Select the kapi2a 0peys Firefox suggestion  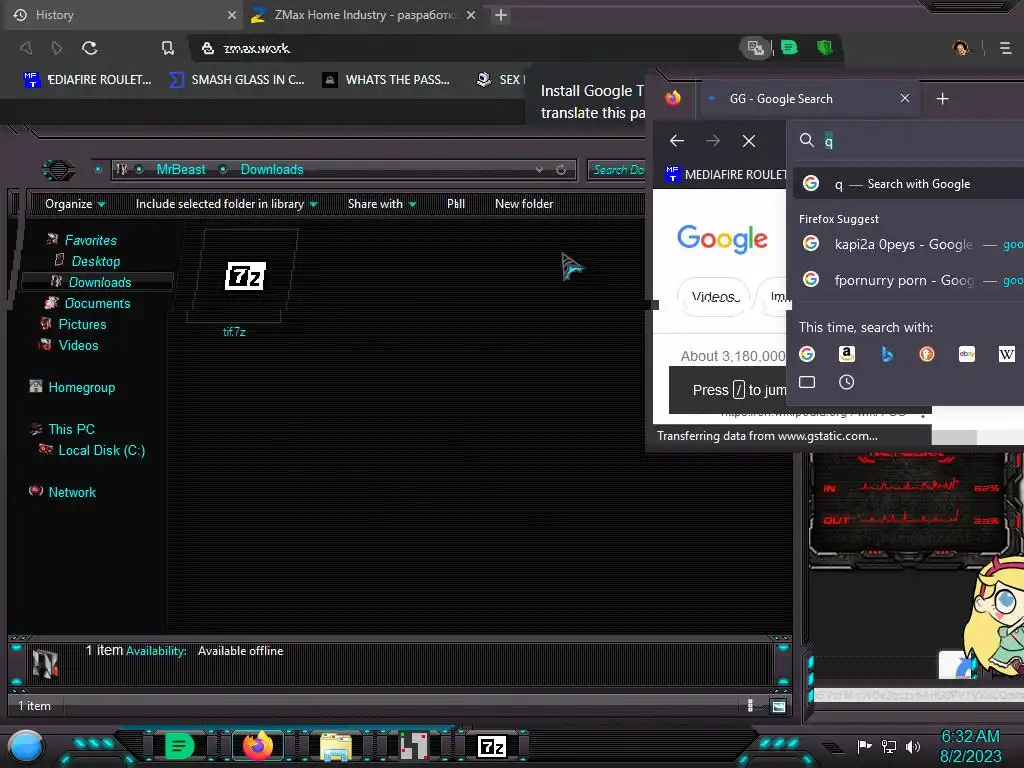pos(909,244)
